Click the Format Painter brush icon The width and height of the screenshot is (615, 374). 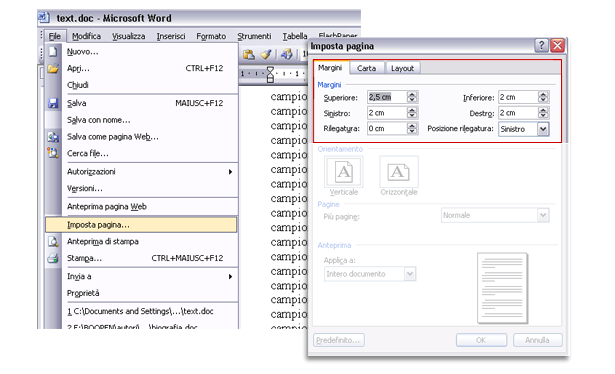point(266,54)
